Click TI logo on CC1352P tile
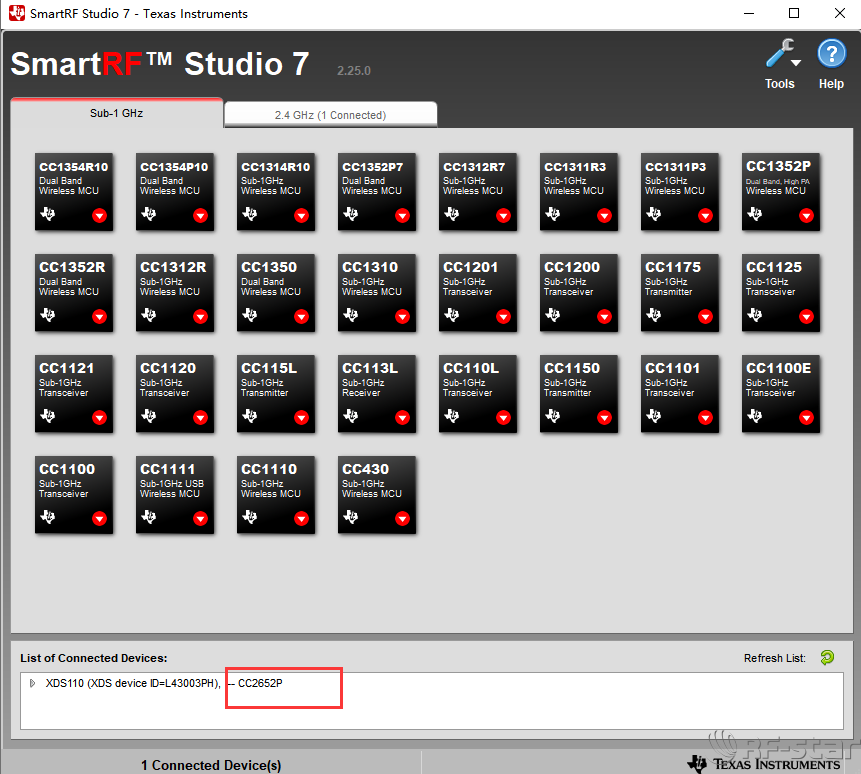This screenshot has width=861, height=774. pyautogui.click(x=755, y=214)
